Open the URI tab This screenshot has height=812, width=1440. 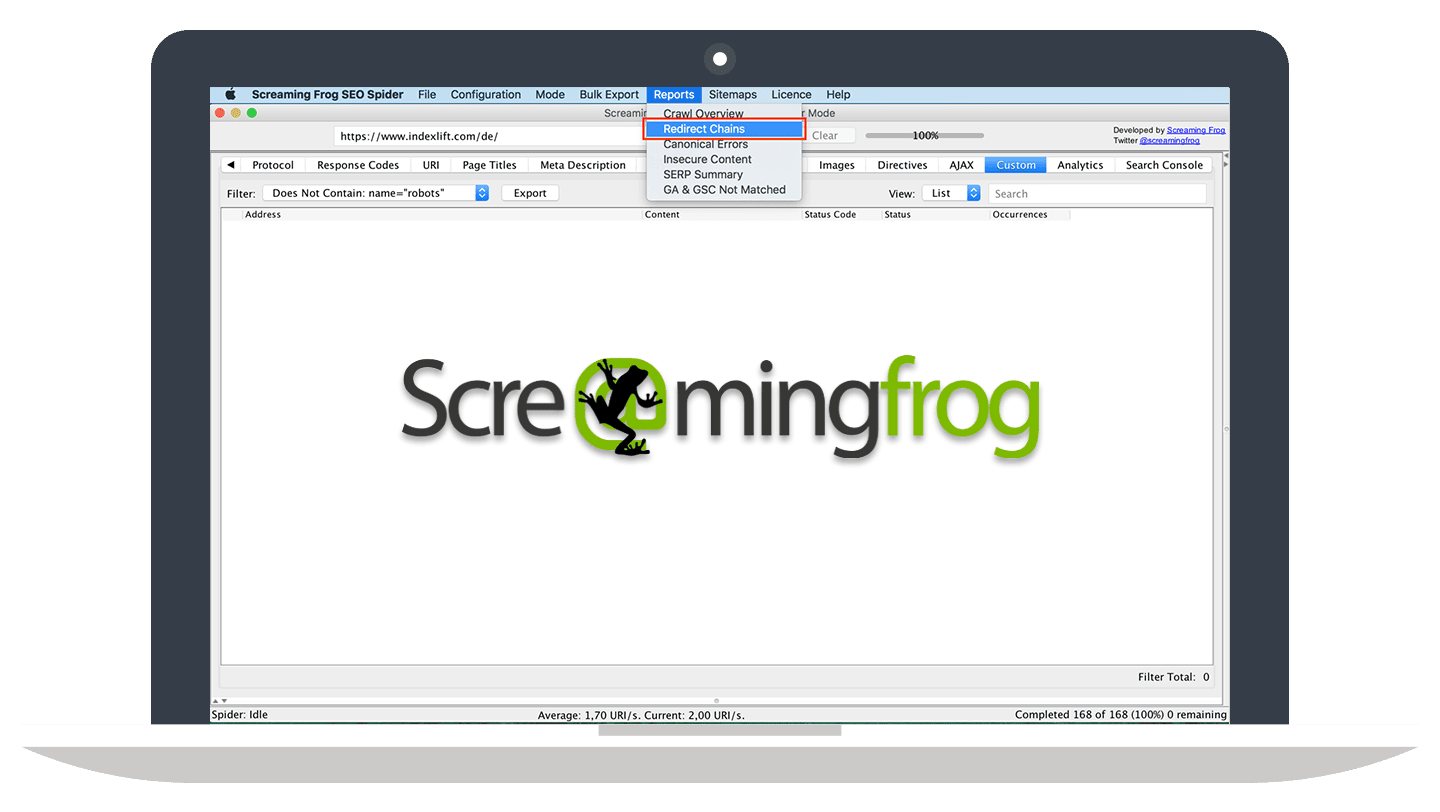pyautogui.click(x=431, y=165)
